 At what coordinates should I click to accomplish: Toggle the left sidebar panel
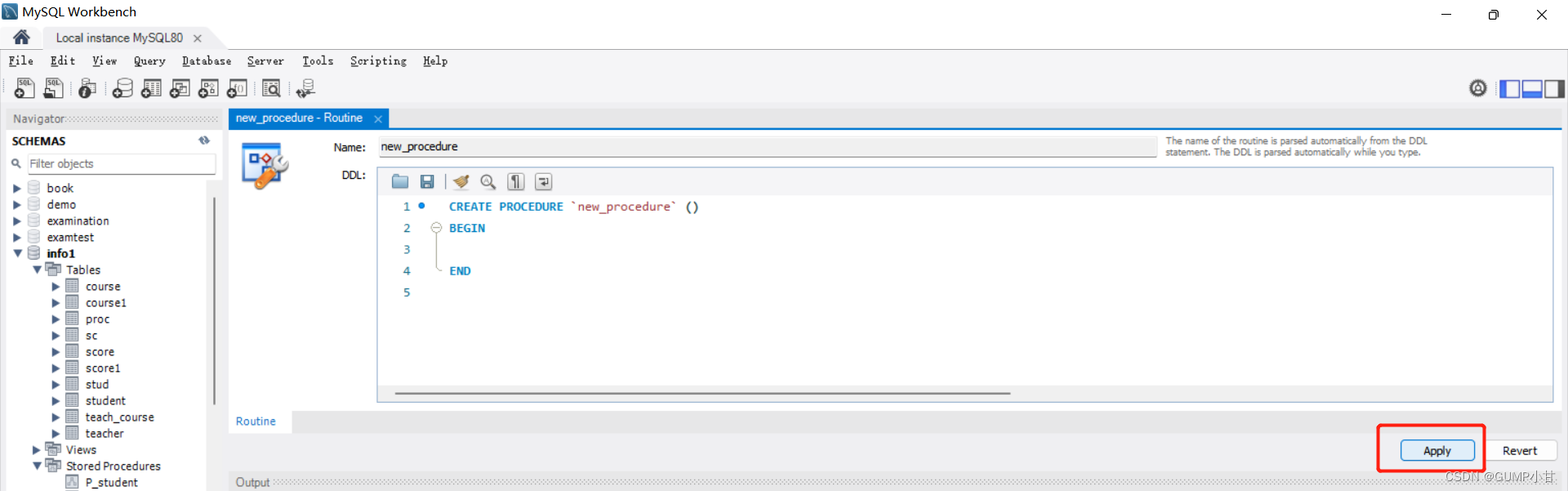(1510, 88)
